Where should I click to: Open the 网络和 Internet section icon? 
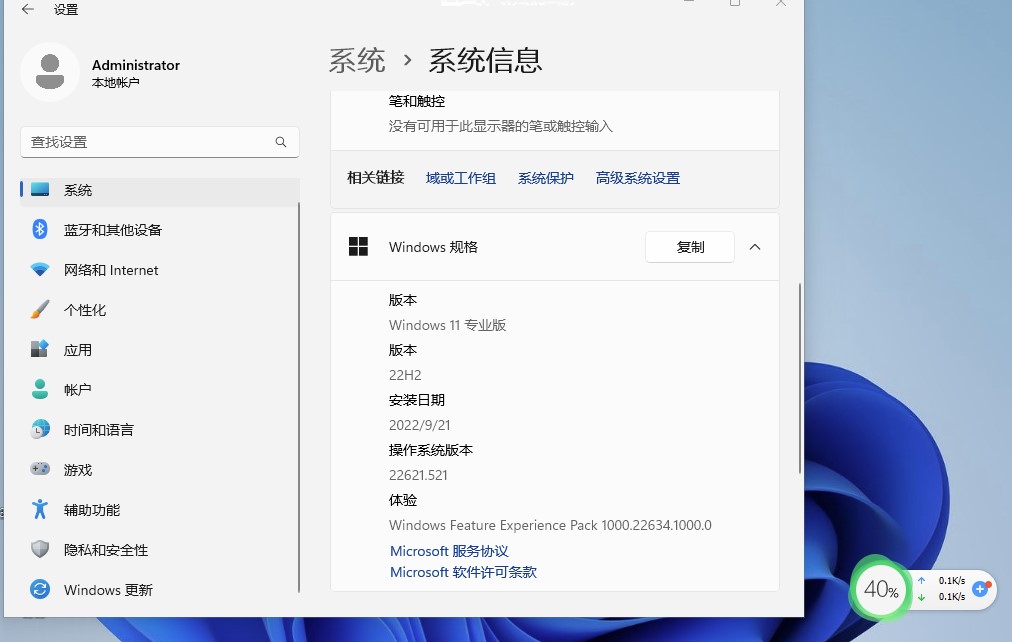click(38, 269)
